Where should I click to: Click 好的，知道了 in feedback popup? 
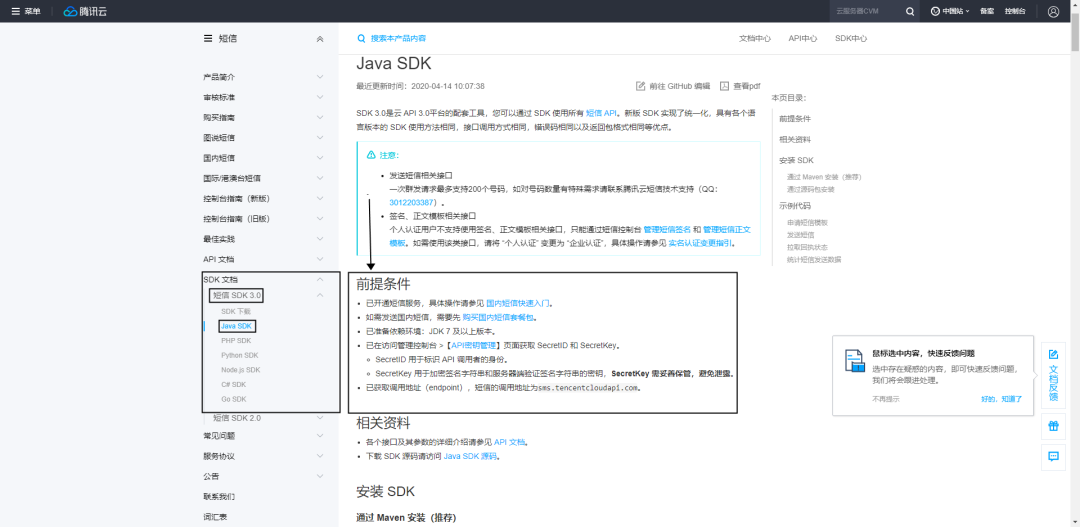pos(1001,399)
